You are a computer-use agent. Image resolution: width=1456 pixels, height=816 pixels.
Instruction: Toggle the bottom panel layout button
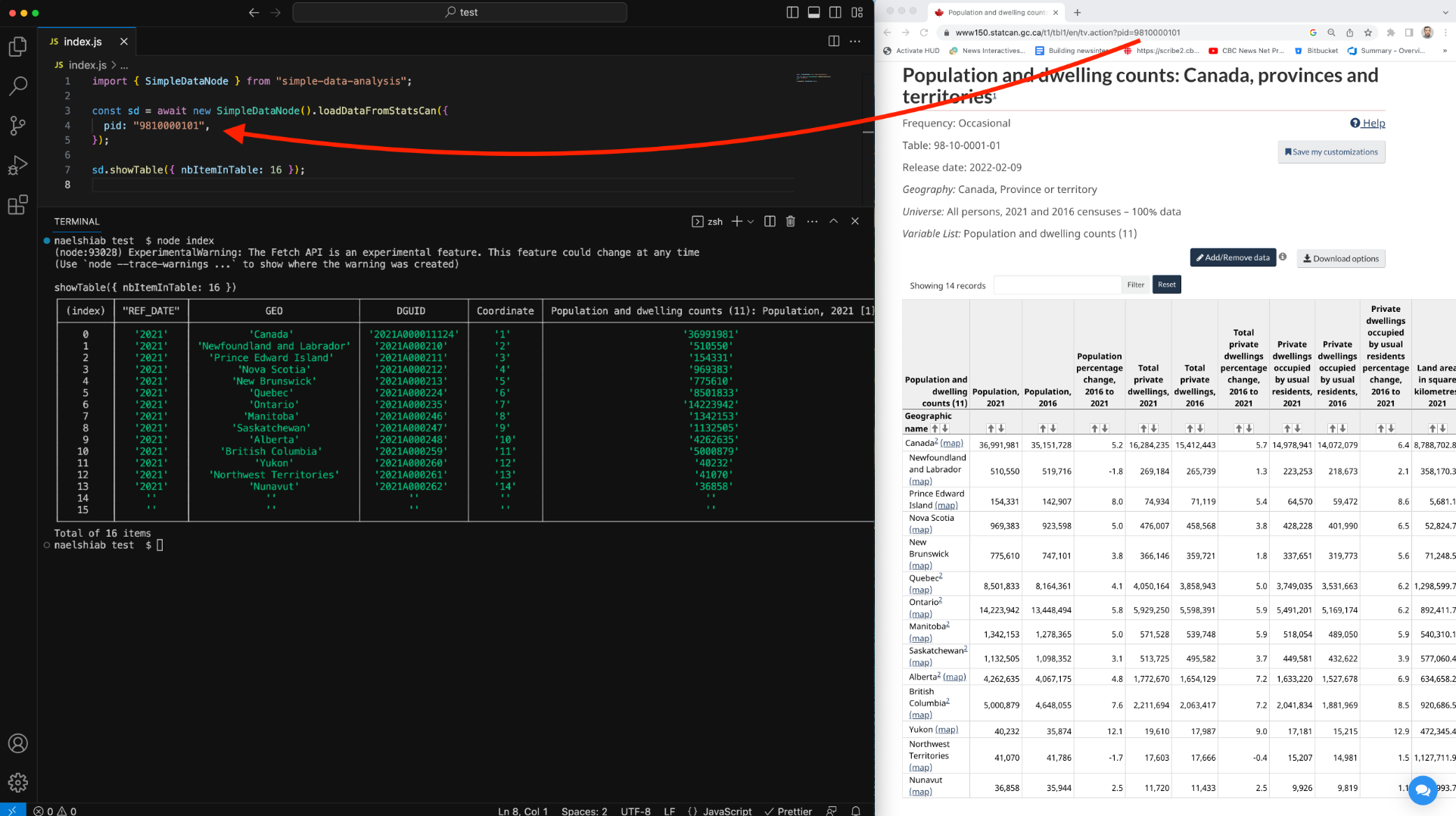pyautogui.click(x=814, y=12)
